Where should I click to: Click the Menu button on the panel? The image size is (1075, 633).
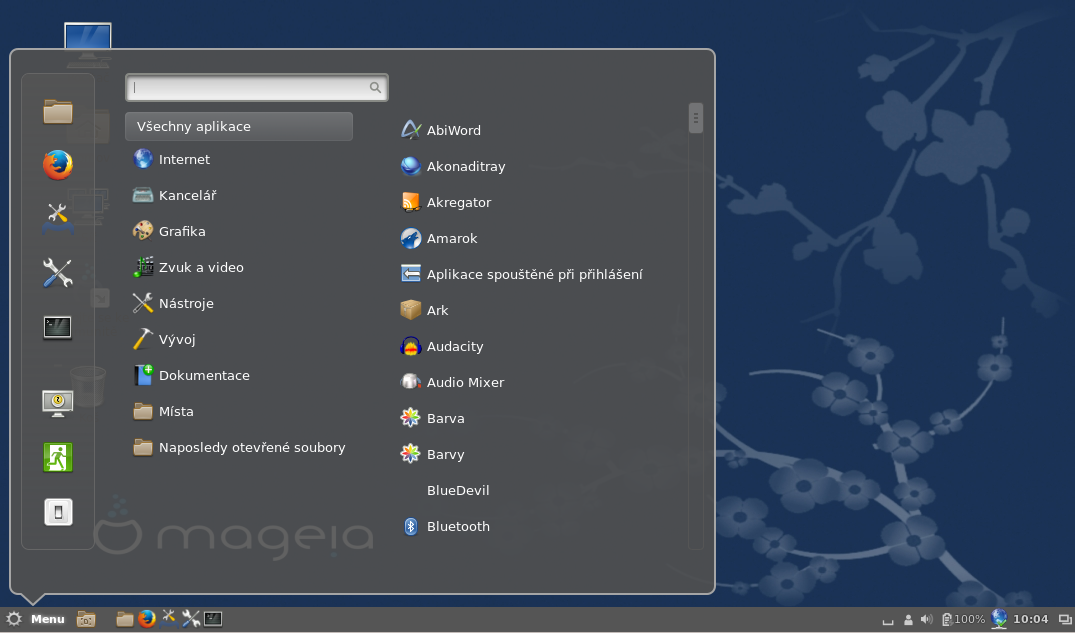click(36, 619)
